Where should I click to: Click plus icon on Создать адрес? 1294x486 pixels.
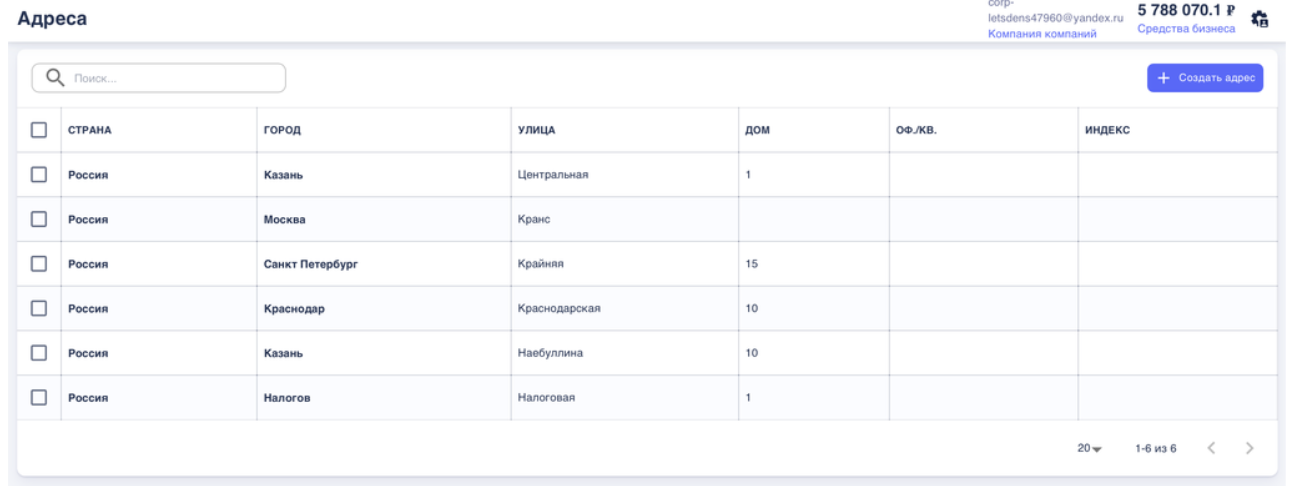click(x=1163, y=78)
